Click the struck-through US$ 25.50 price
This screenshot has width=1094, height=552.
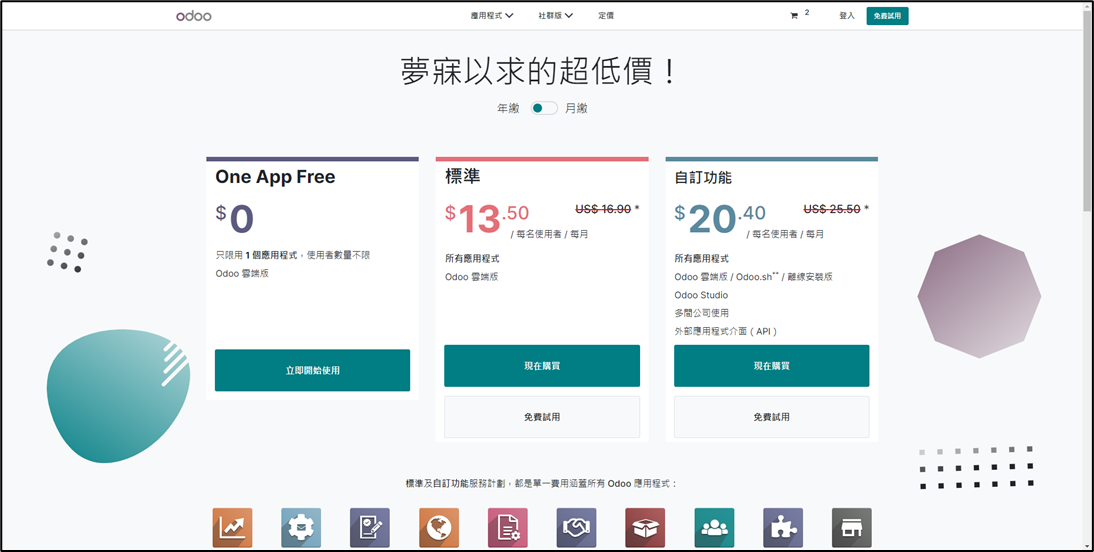pos(832,209)
